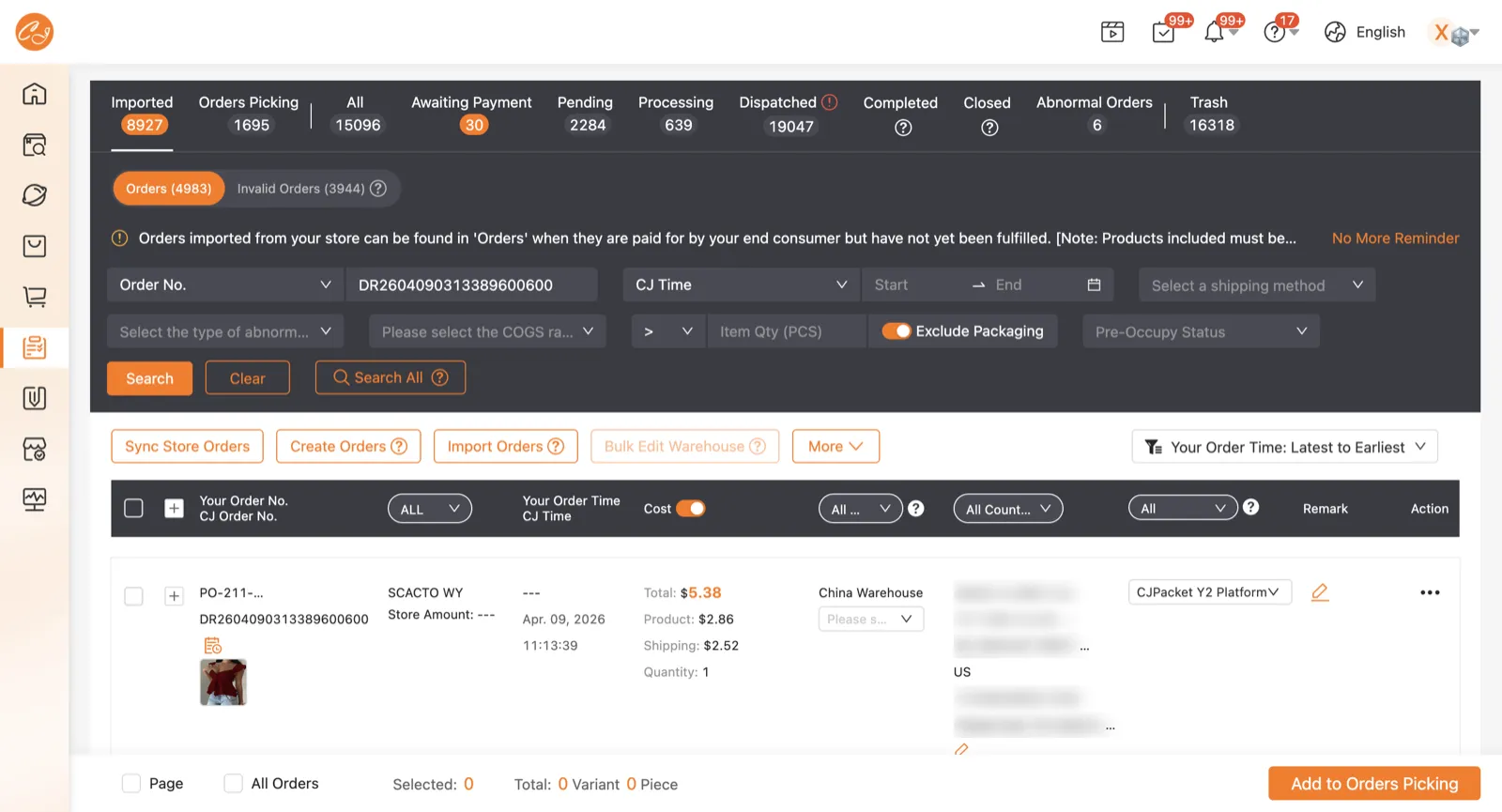Expand the CJ Time dropdown
The height and width of the screenshot is (812, 1502).
pyautogui.click(x=741, y=284)
